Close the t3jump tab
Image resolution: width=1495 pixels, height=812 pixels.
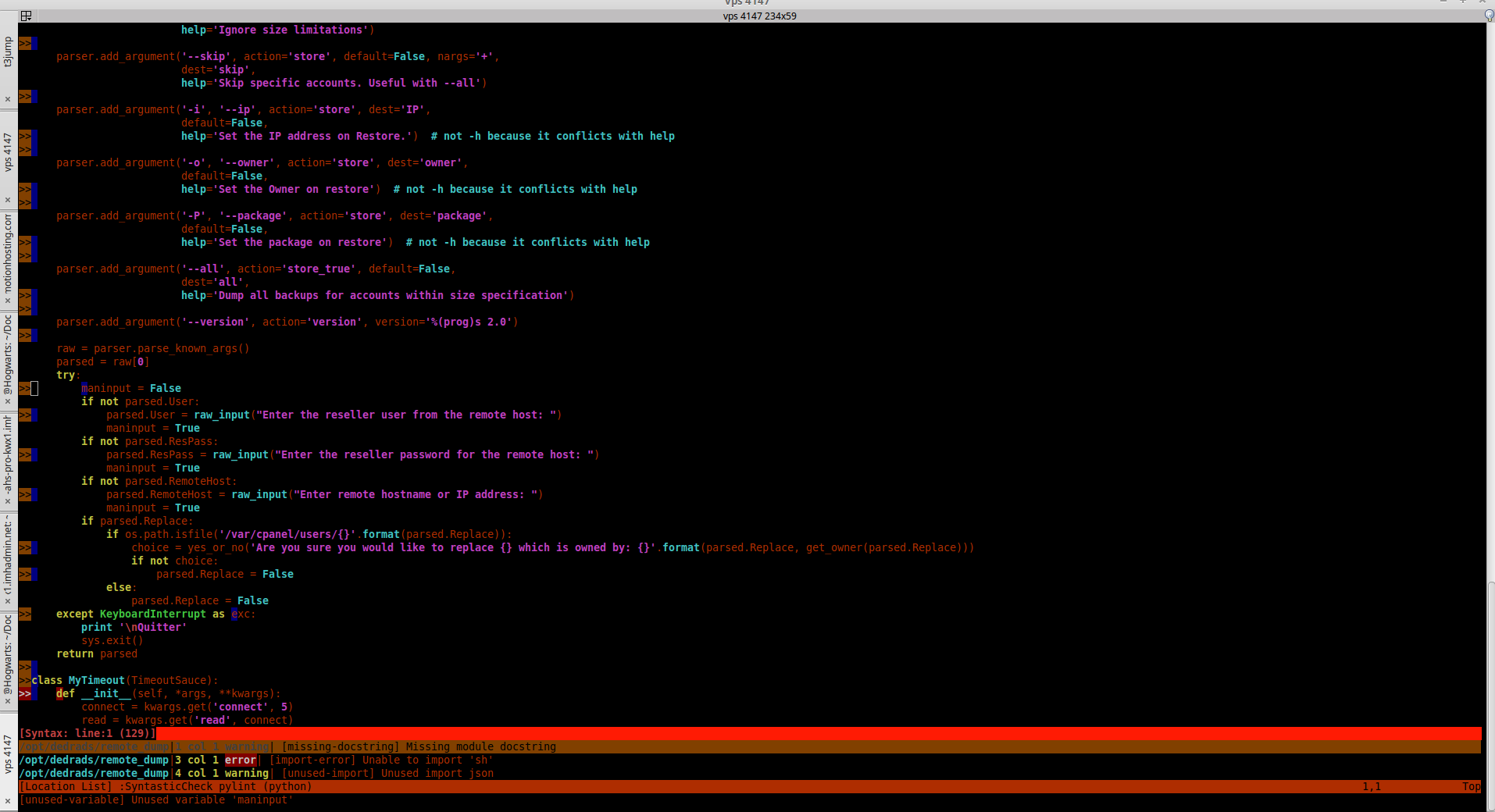[x=8, y=99]
